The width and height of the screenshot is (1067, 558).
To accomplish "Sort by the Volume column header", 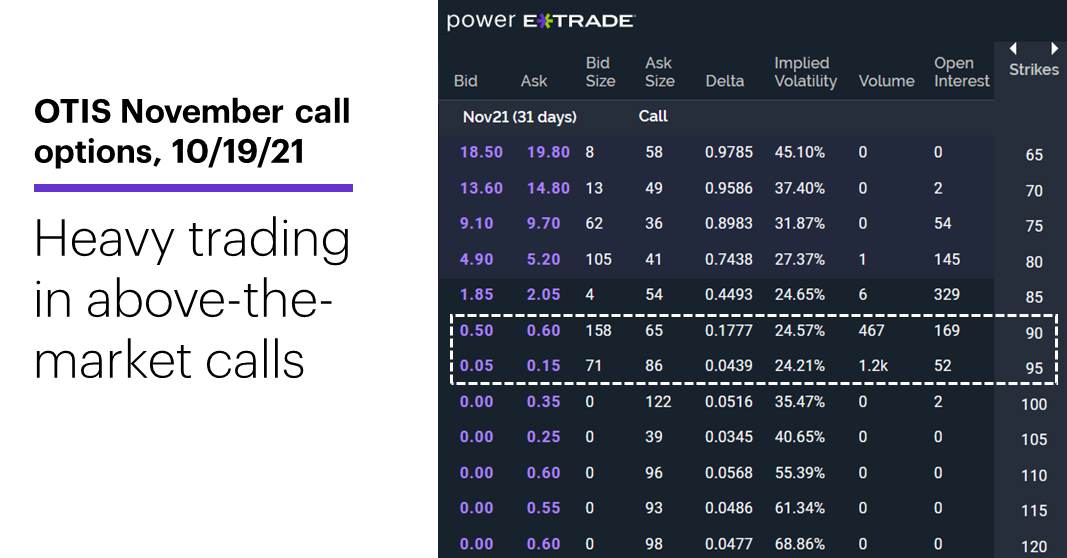I will pos(887,81).
